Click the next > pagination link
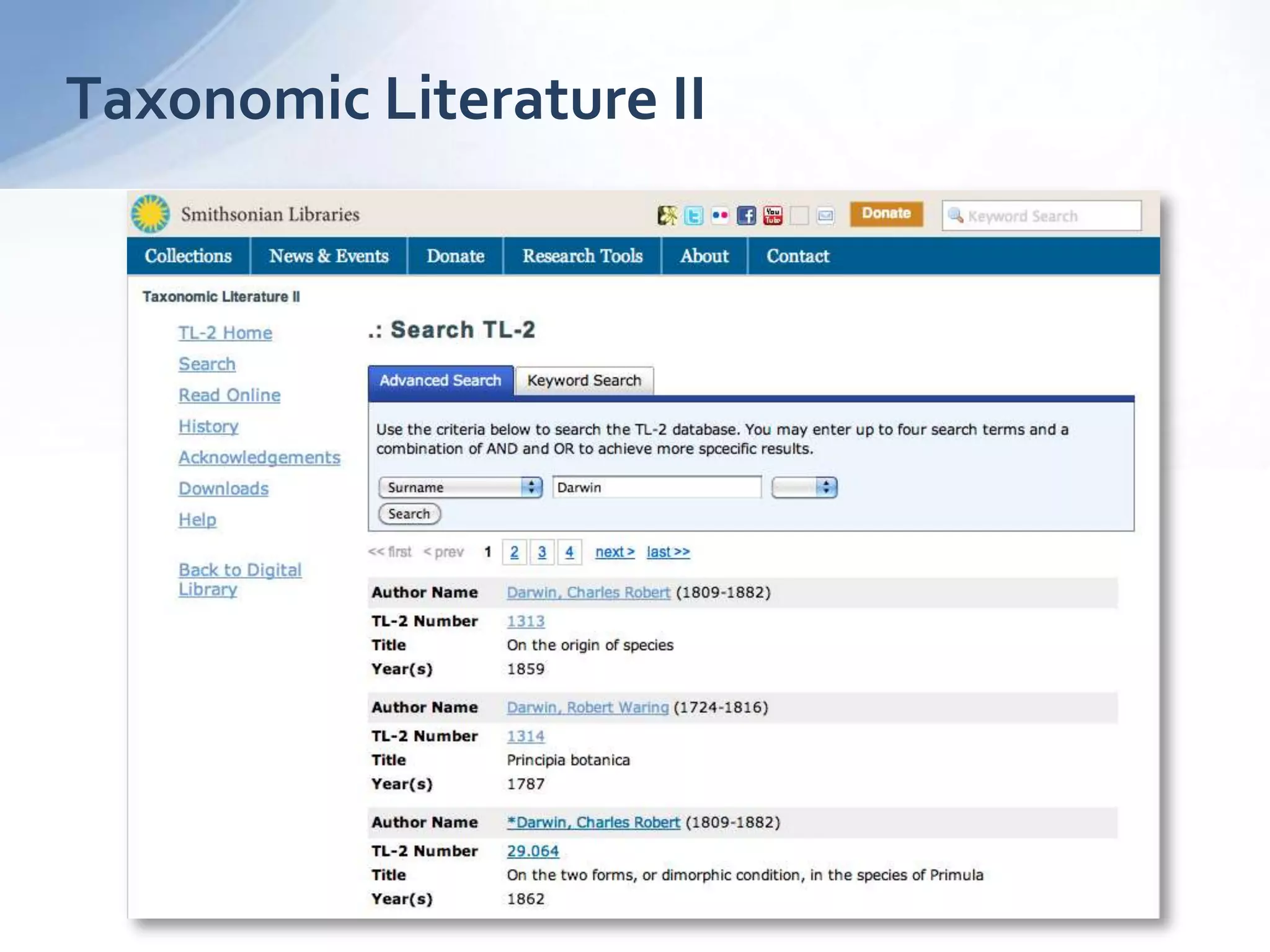The image size is (1270, 952). point(615,552)
